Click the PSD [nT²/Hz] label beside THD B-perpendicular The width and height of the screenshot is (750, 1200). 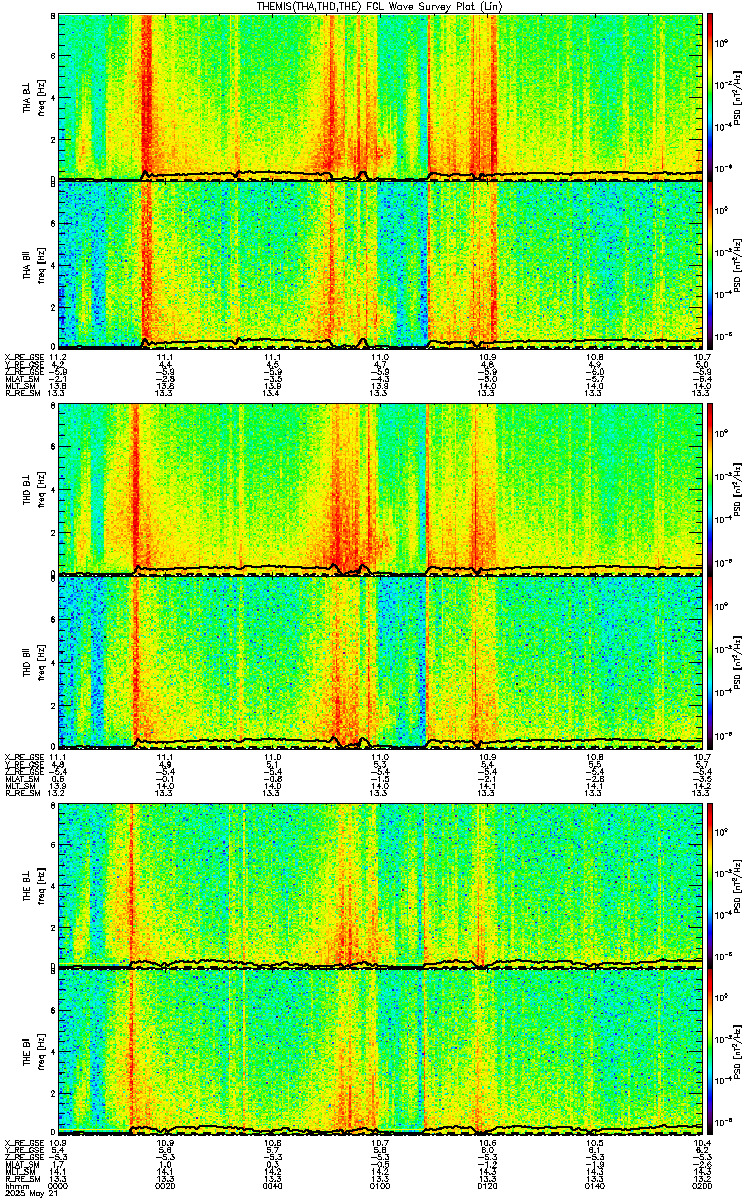coord(739,489)
